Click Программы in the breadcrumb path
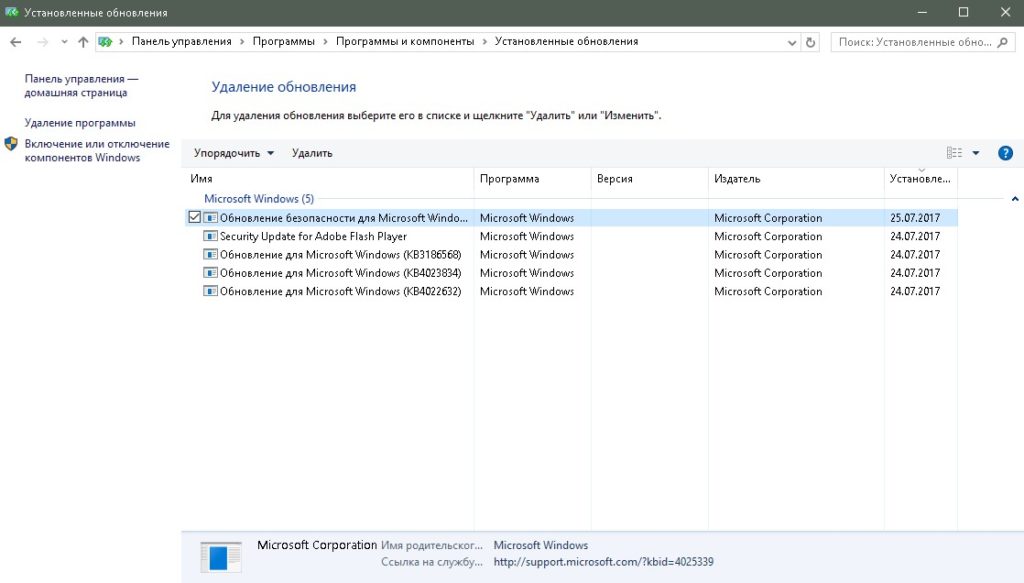The height and width of the screenshot is (583, 1024). click(x=283, y=42)
